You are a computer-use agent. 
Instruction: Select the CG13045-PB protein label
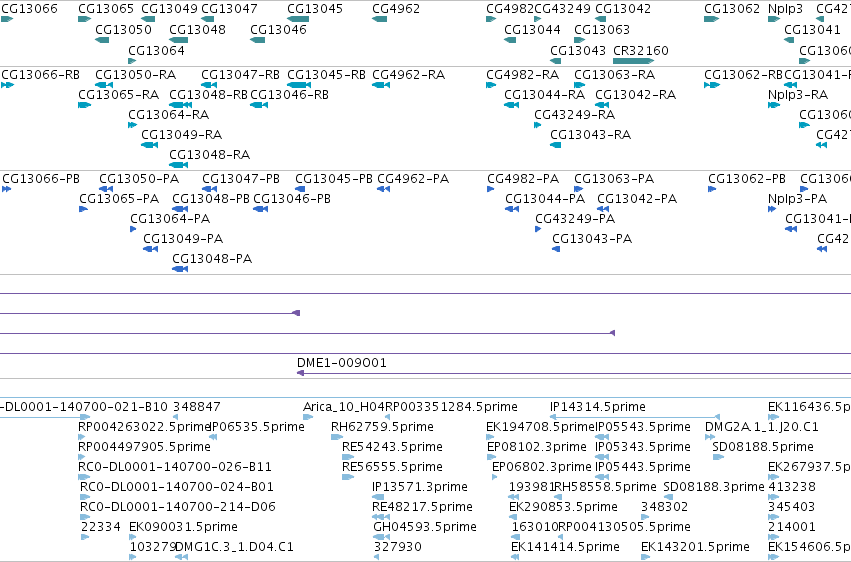(334, 178)
